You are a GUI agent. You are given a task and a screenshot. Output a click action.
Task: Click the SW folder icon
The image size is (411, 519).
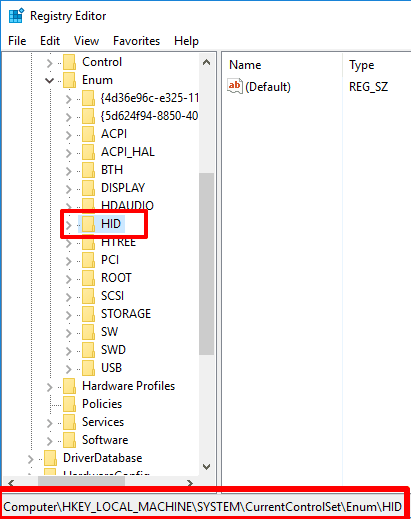pyautogui.click(x=88, y=332)
